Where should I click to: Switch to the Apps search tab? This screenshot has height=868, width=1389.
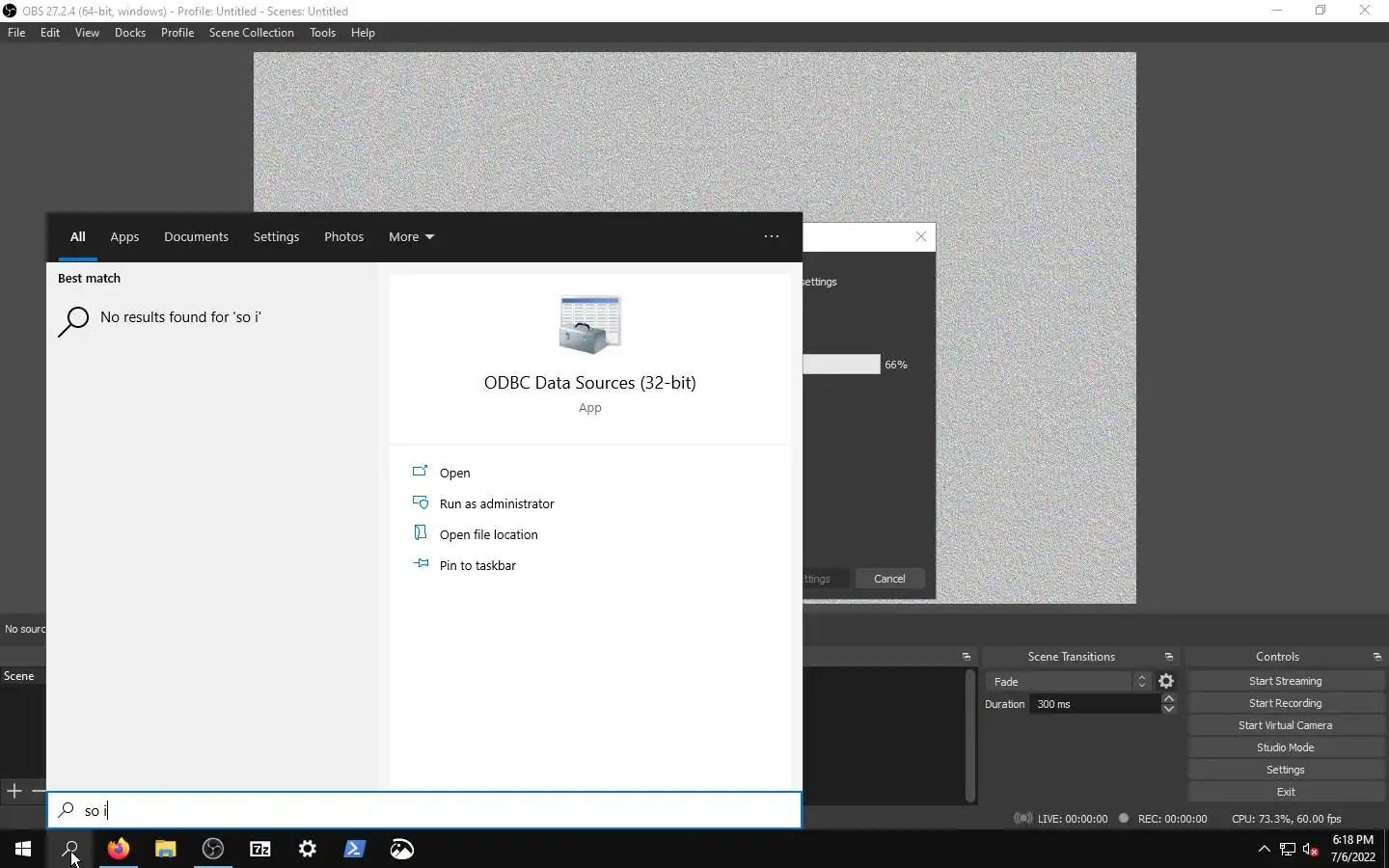(x=124, y=236)
